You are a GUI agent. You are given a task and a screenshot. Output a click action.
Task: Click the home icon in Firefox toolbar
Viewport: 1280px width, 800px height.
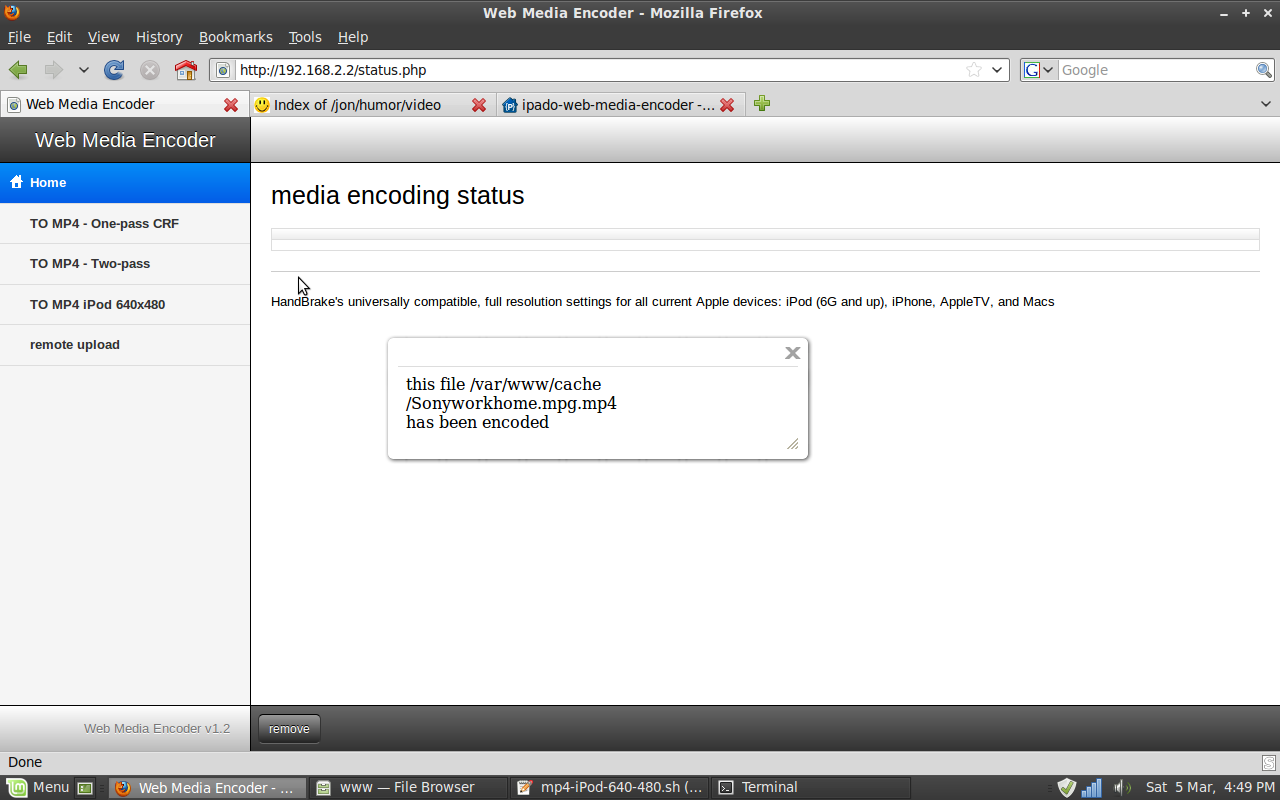click(186, 70)
